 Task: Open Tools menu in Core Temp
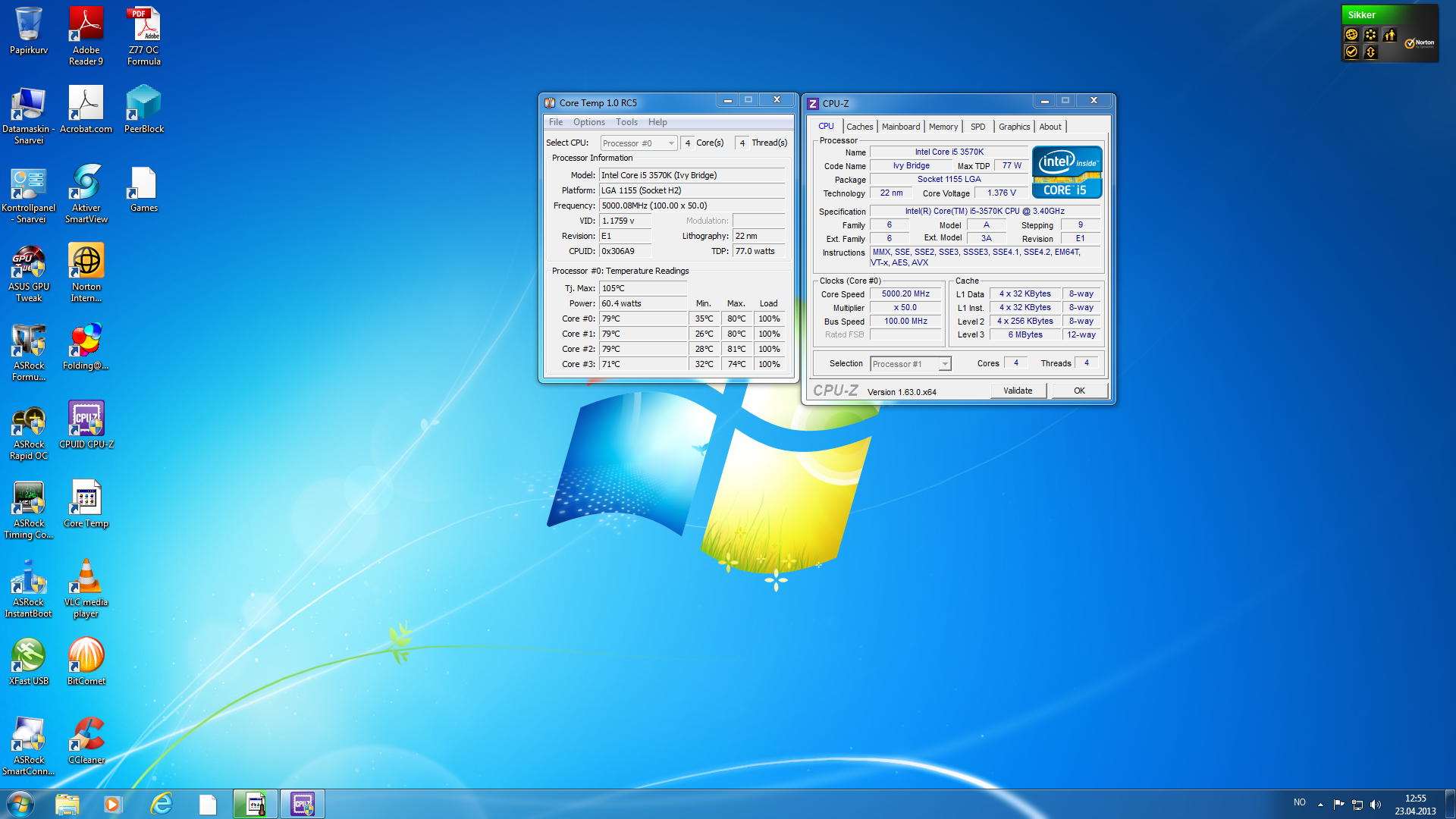[626, 122]
